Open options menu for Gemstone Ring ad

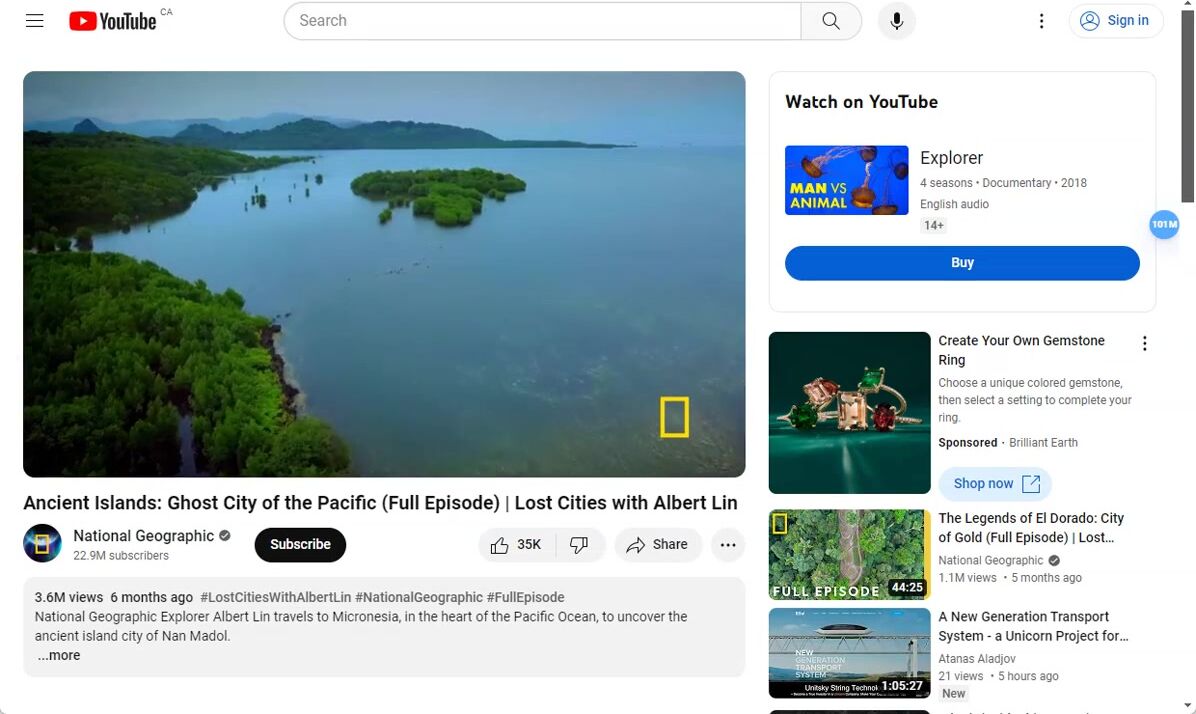(x=1144, y=343)
